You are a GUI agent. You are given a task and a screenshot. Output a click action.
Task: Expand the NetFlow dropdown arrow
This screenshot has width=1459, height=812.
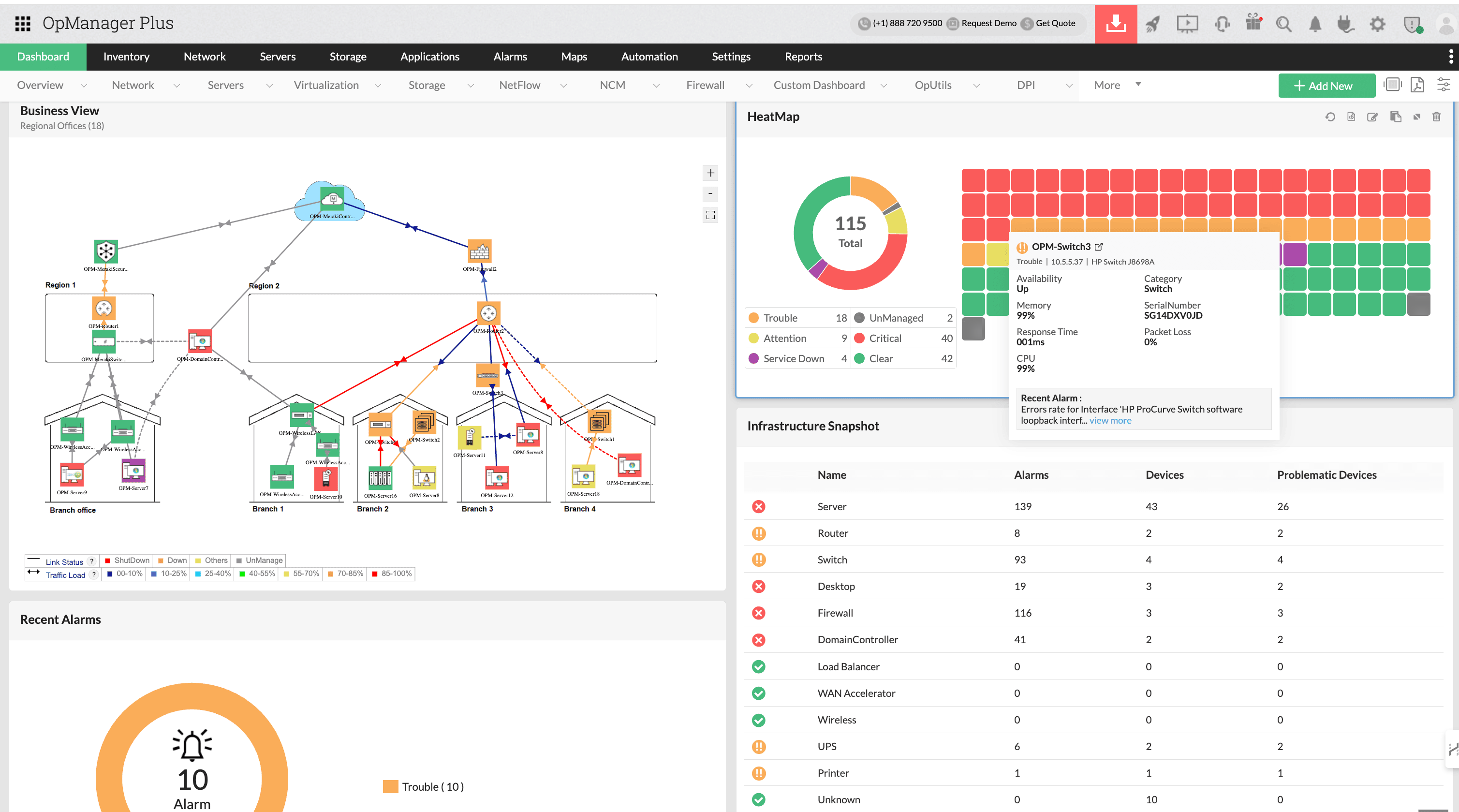(563, 86)
